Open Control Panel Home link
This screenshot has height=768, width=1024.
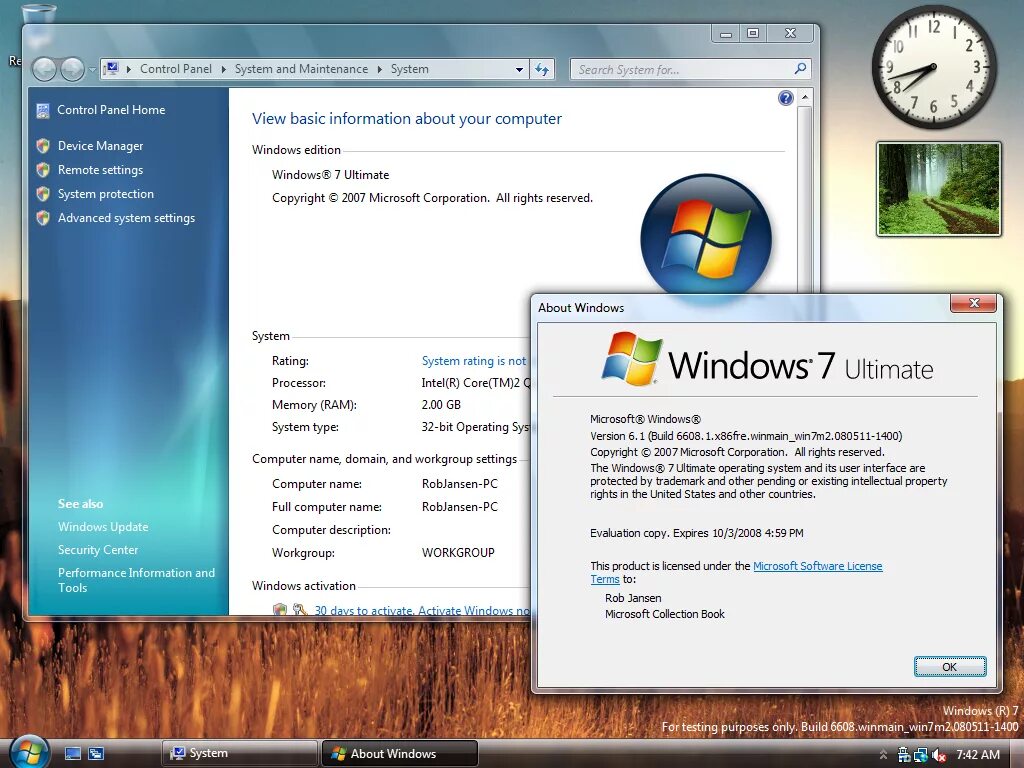(x=111, y=110)
